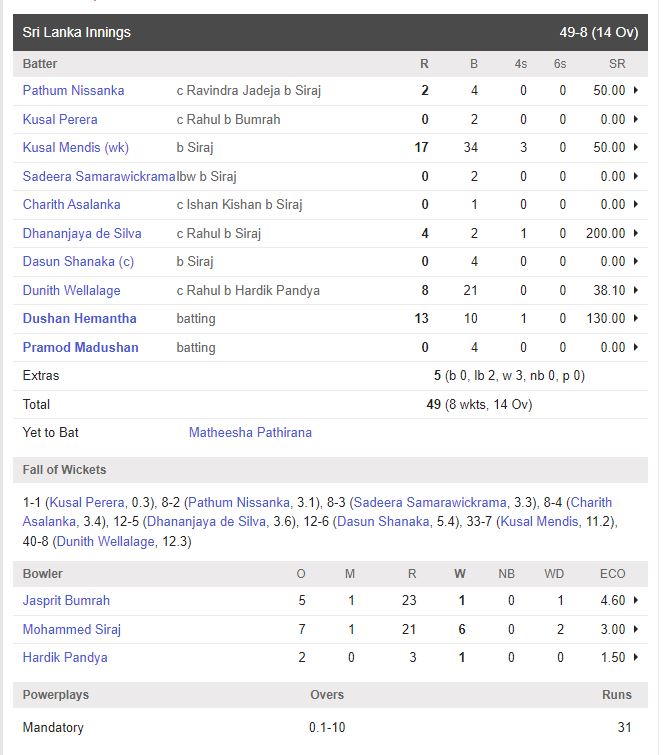Viewport: 663px width, 755px height.
Task: Expand Dunith Wellalage row arrow
Action: (636, 291)
